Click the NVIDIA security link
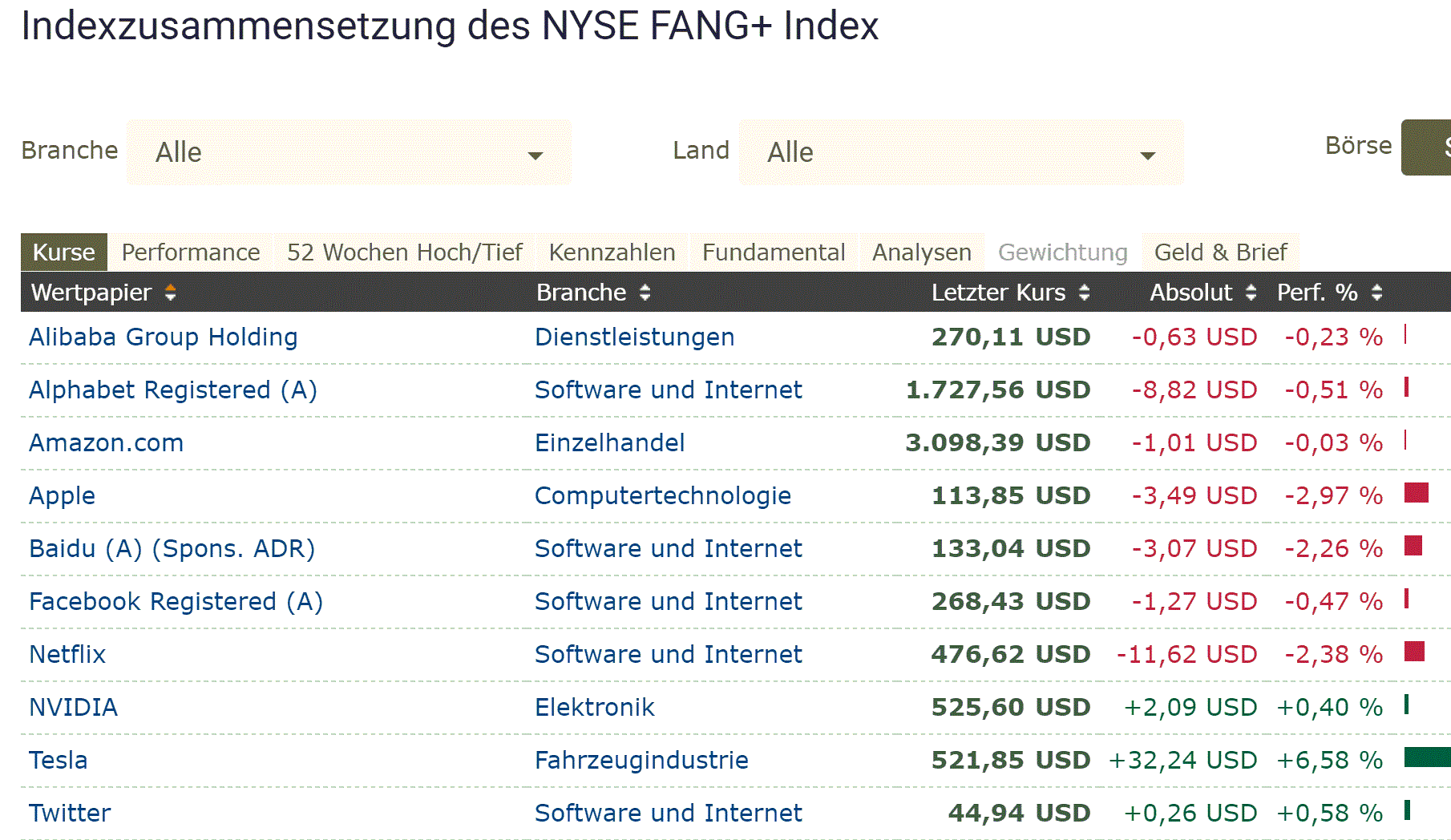1451x840 pixels. click(x=73, y=708)
